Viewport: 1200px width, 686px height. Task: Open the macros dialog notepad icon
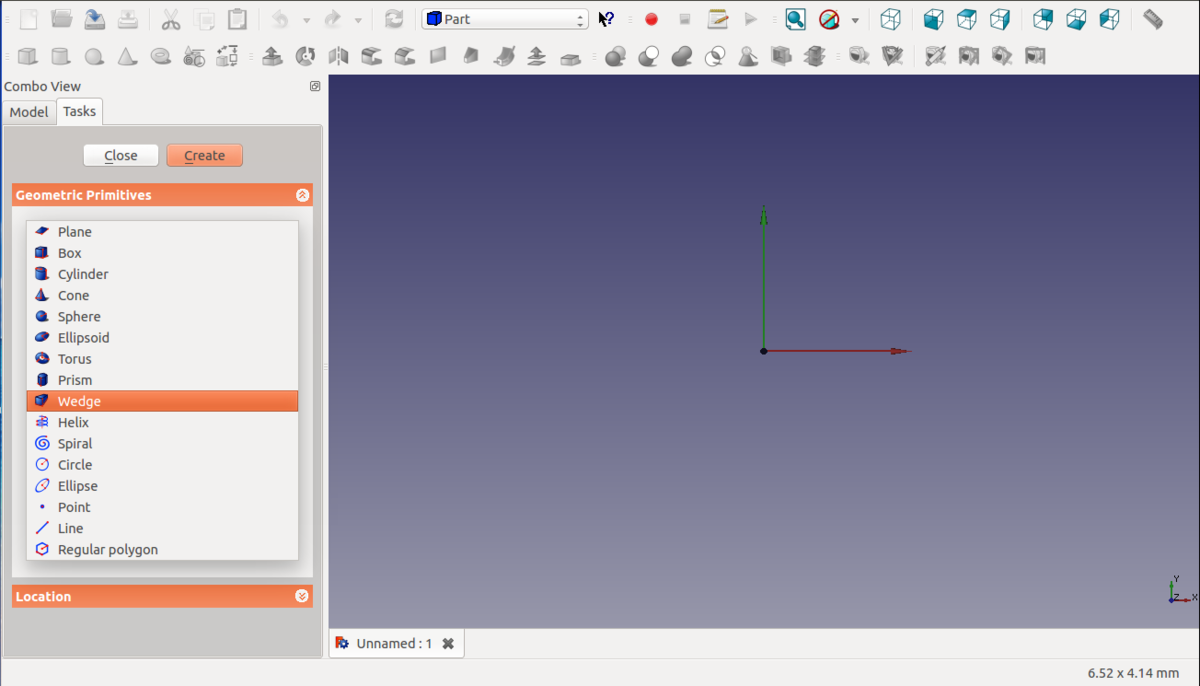(x=717, y=19)
